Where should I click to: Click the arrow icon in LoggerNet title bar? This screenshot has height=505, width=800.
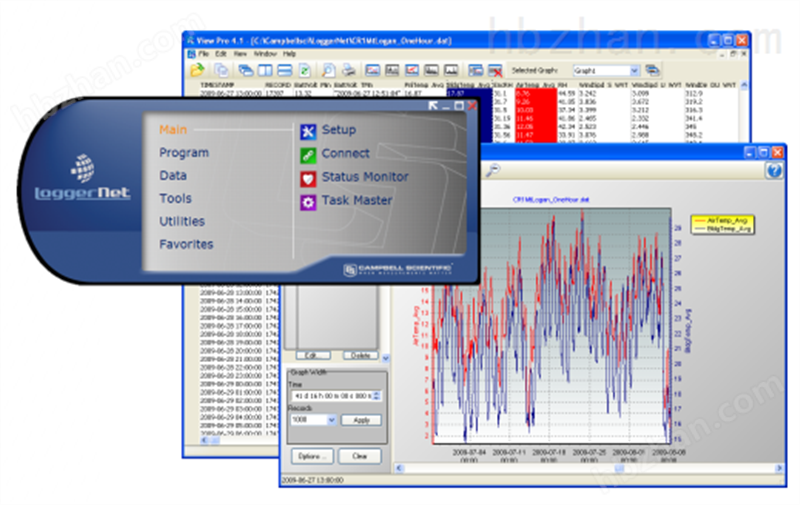coord(435,106)
